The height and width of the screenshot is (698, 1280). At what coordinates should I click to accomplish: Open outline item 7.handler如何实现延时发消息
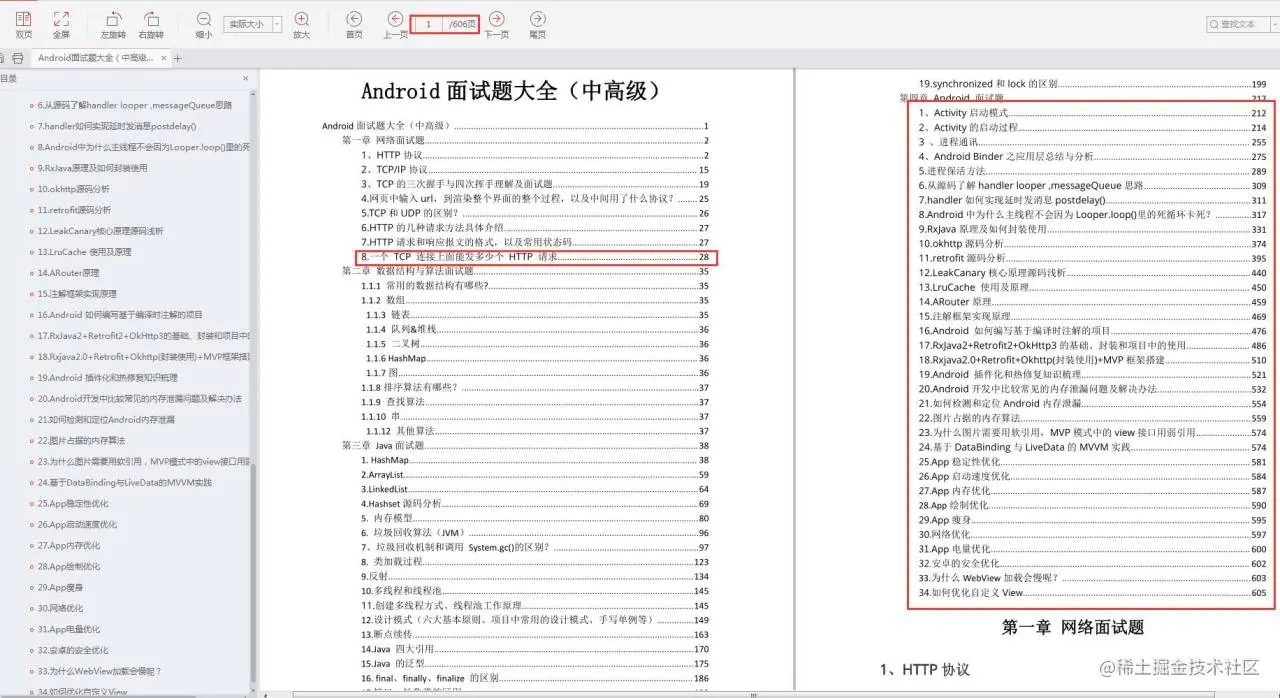pos(116,126)
